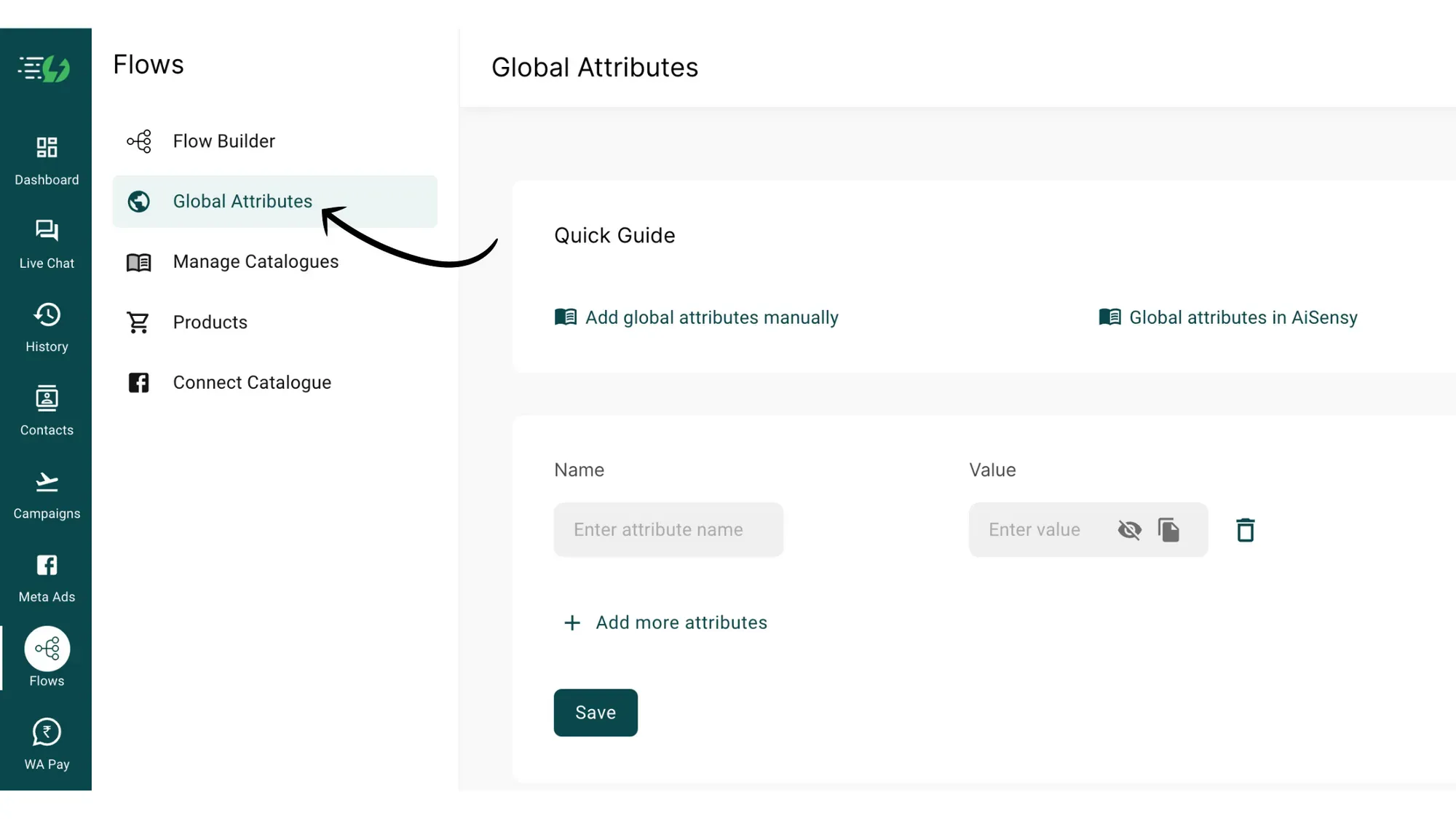Open Manage Catalogues

(256, 261)
